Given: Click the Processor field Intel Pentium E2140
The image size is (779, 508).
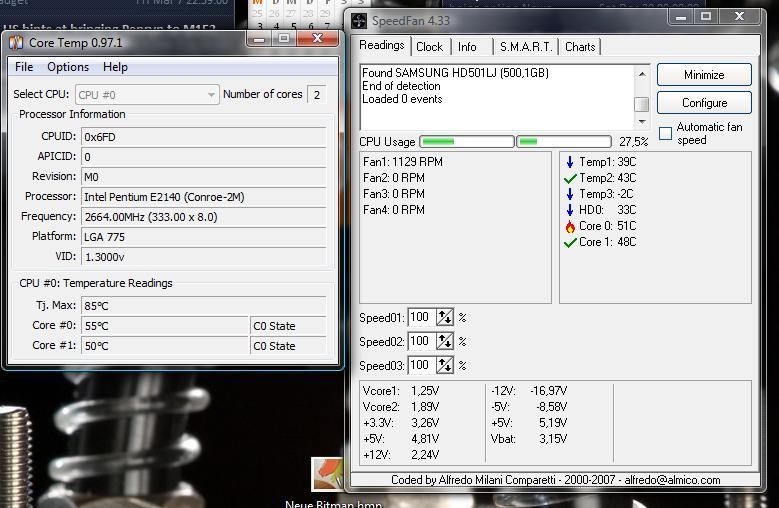Looking at the screenshot, I should click(203, 197).
